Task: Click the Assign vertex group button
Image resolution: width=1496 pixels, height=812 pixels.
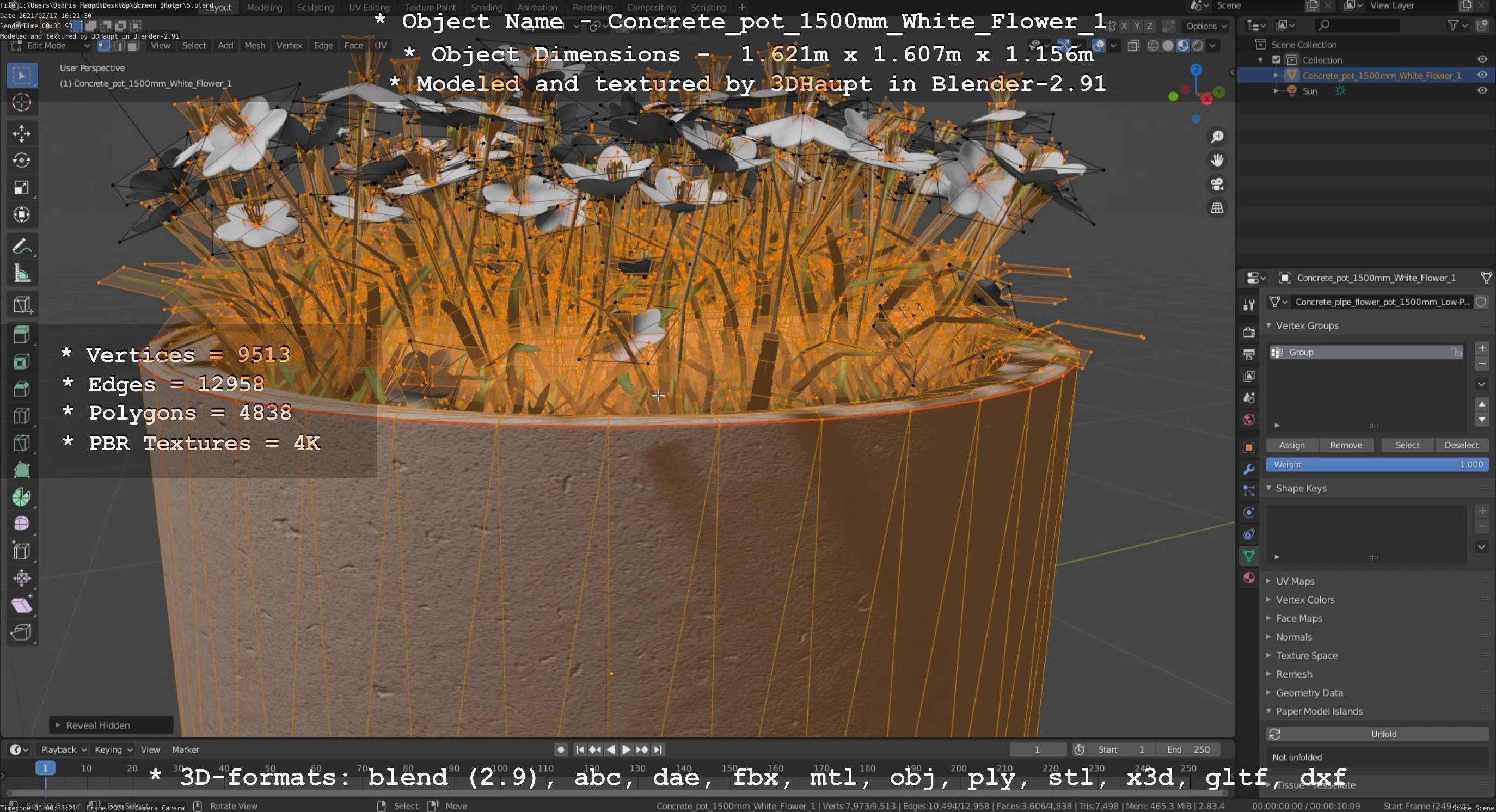Action: (x=1291, y=445)
